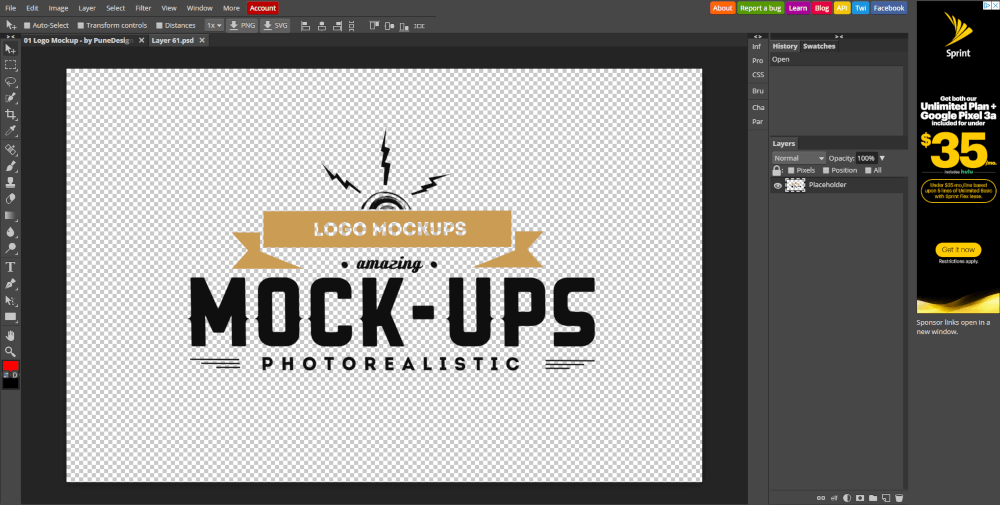Hide the Placeholder layer via eye icon

[x=777, y=186]
